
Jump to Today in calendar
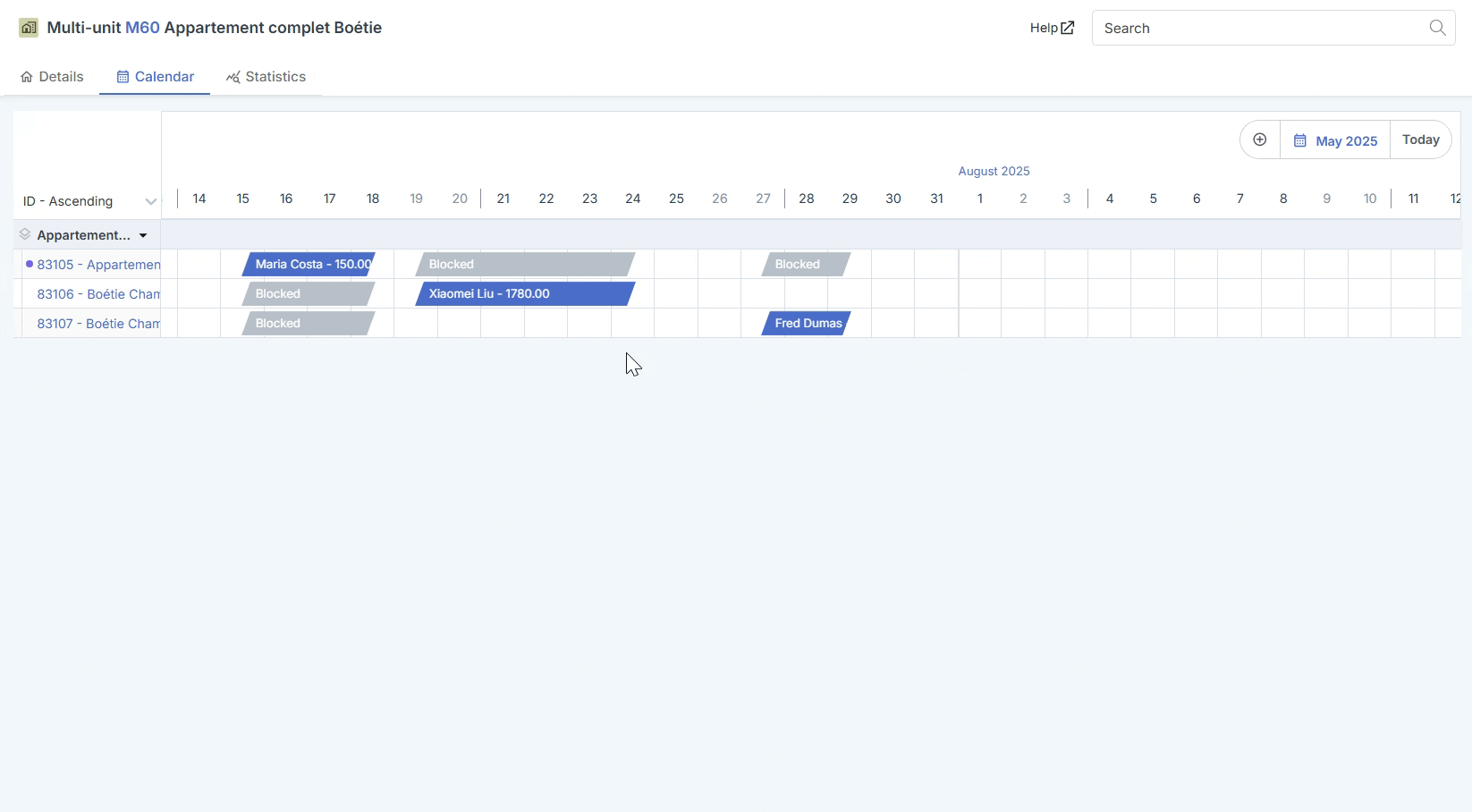tap(1421, 140)
